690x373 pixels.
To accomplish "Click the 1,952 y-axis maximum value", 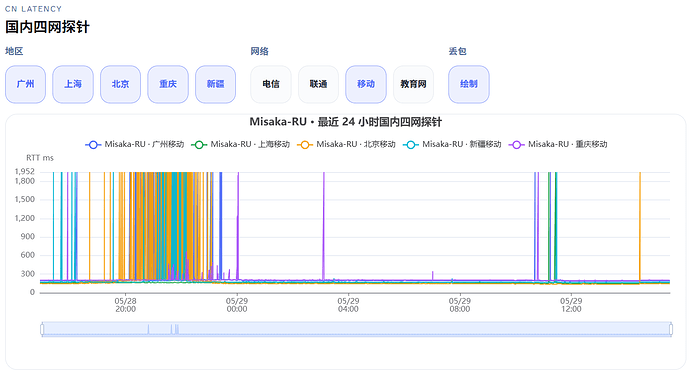I will coord(25,172).
